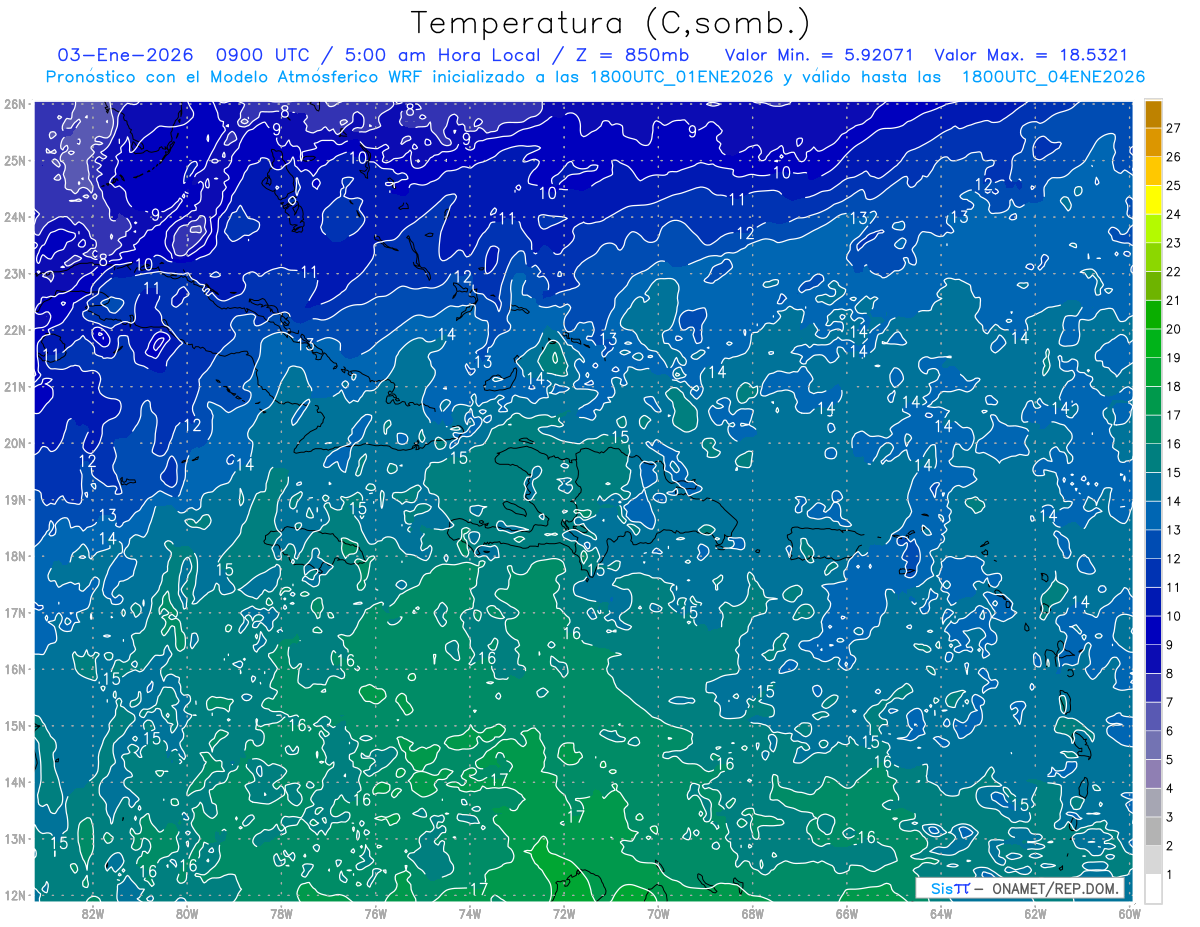Click the latitude axis label "26N"

[15, 104]
